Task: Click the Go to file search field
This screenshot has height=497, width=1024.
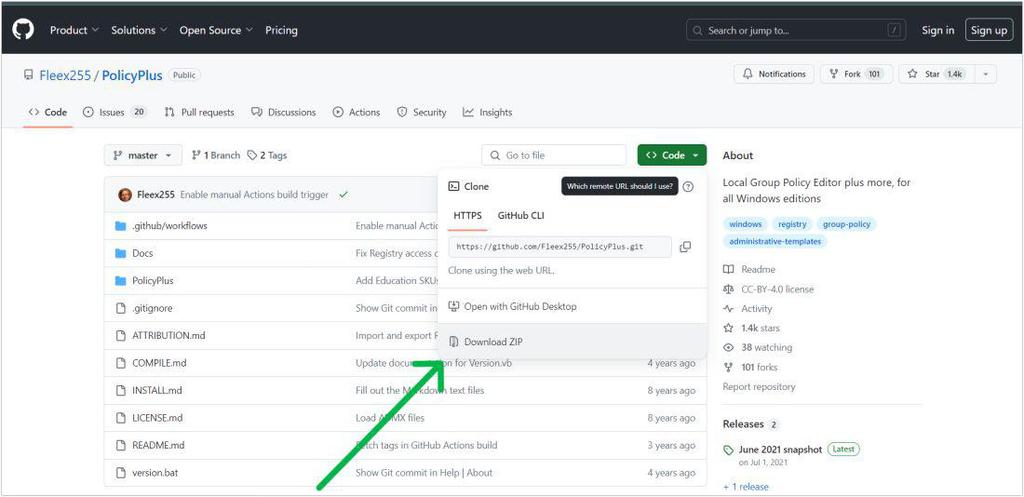Action: tap(554, 155)
